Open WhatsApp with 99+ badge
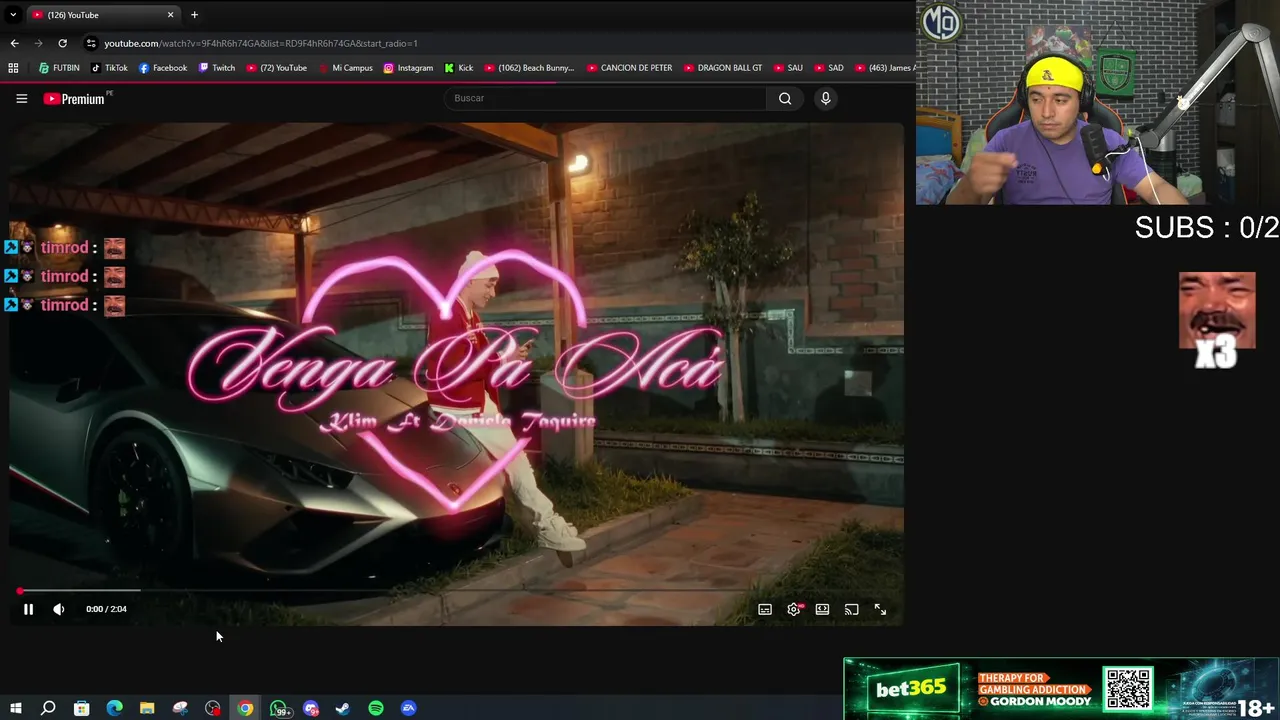 (x=280, y=708)
